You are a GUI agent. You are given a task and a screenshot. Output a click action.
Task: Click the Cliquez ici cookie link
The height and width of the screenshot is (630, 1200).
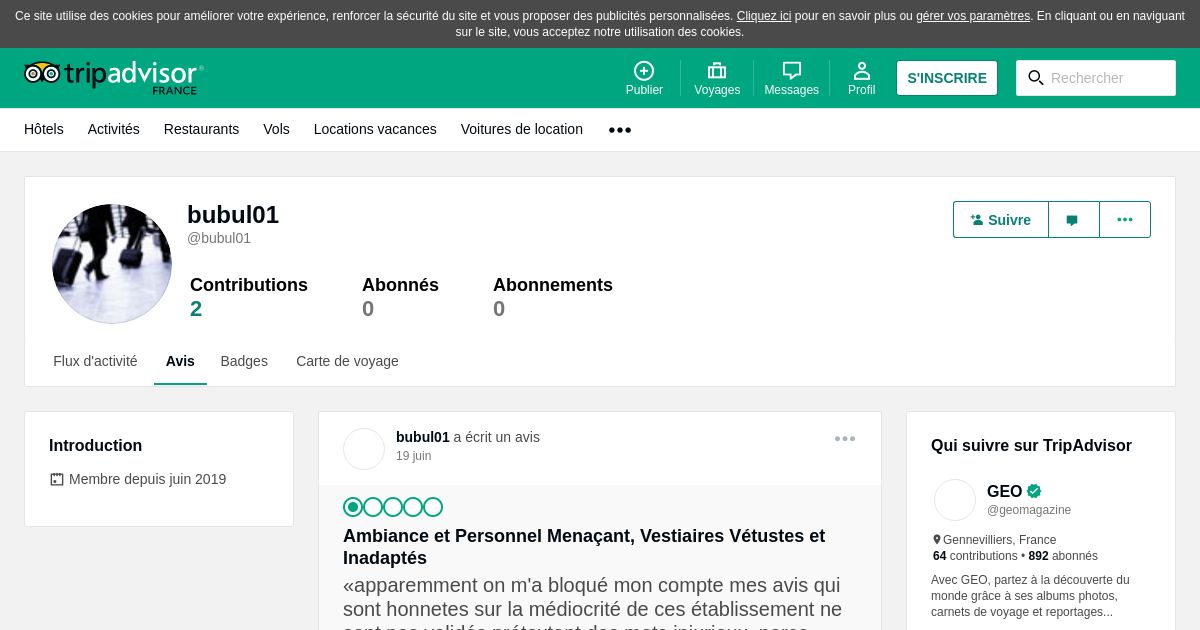(x=764, y=16)
